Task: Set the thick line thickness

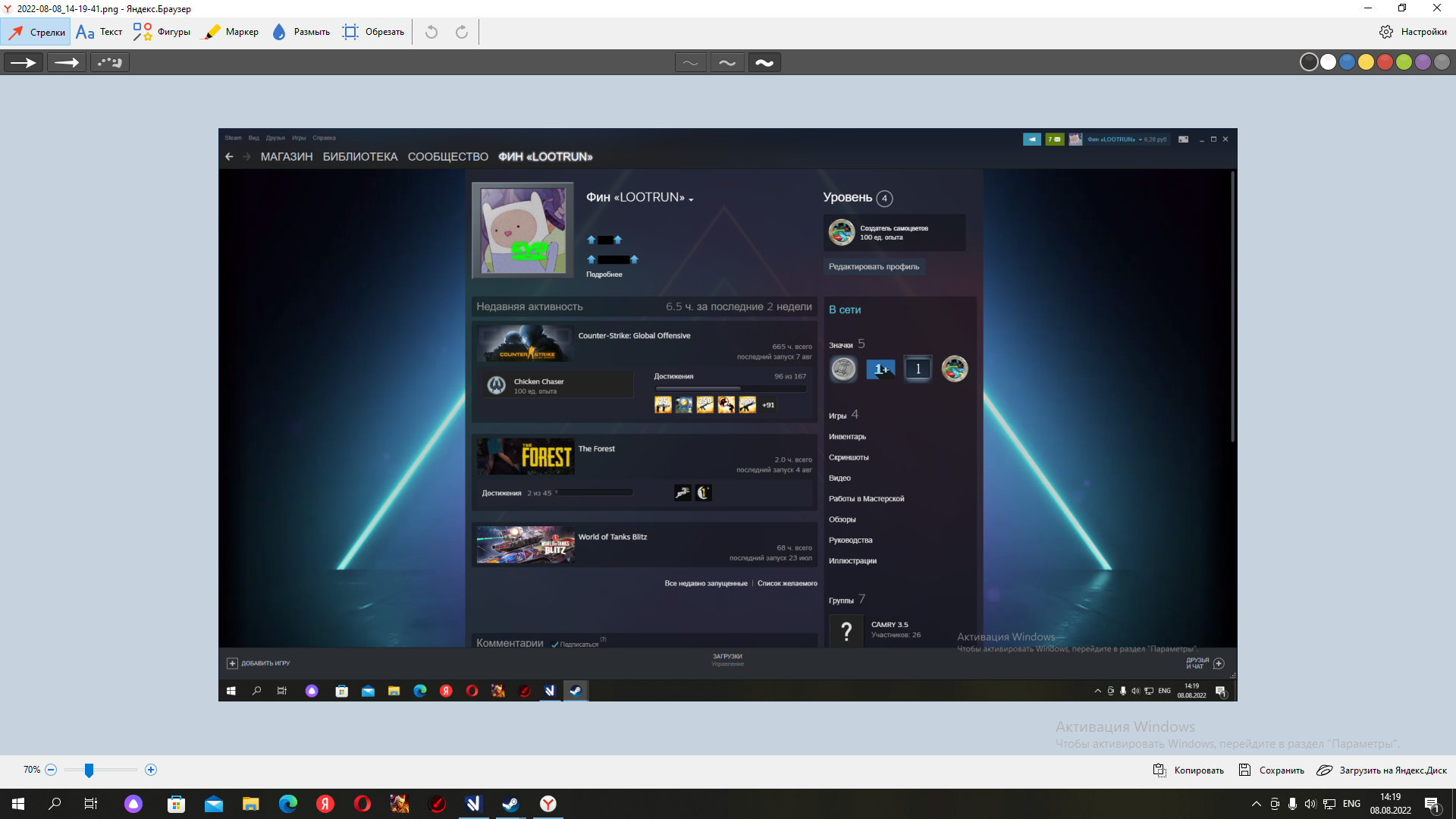Action: pyautogui.click(x=764, y=62)
